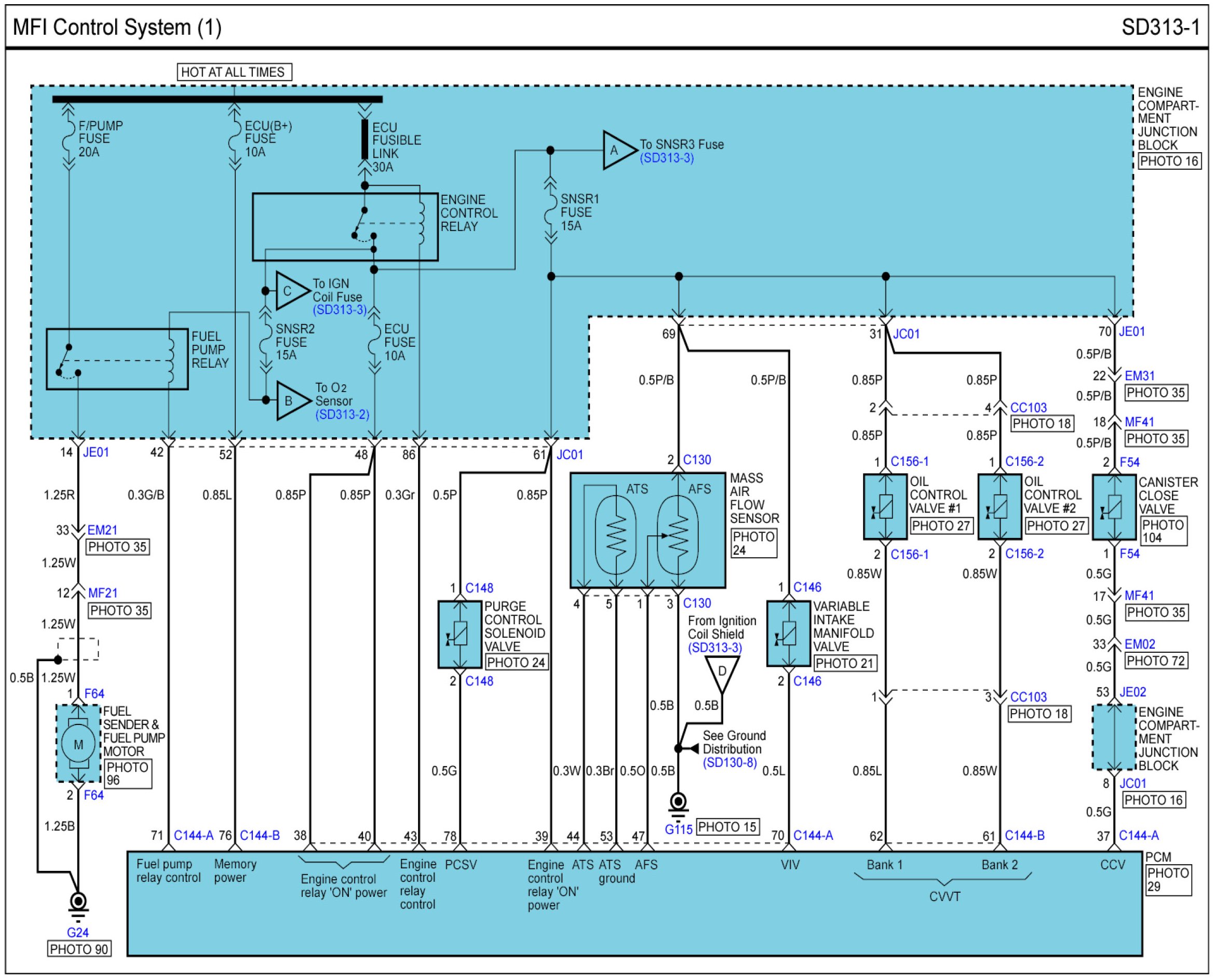Click the HOT AT ALL TIMES label
1215x980 pixels.
click(x=234, y=72)
